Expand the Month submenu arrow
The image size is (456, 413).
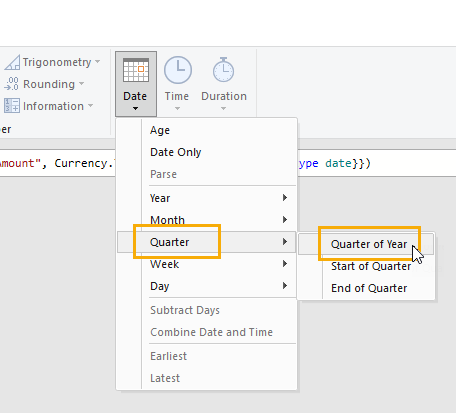tap(285, 220)
